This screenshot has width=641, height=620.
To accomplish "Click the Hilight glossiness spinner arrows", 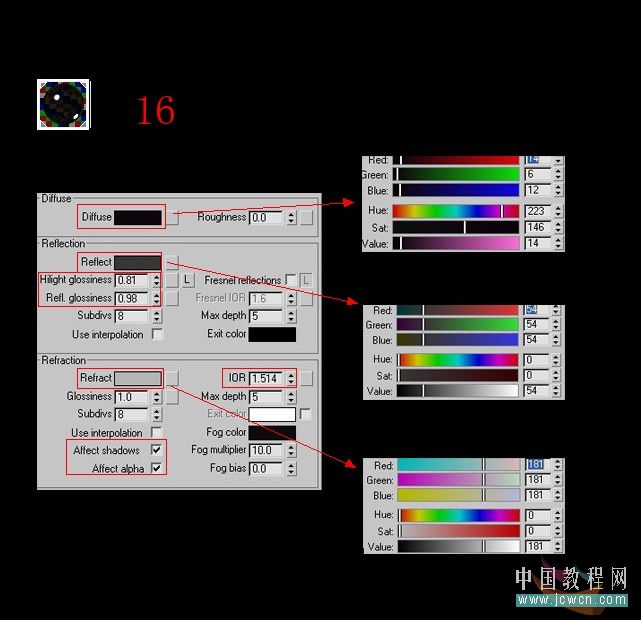I will coord(157,280).
